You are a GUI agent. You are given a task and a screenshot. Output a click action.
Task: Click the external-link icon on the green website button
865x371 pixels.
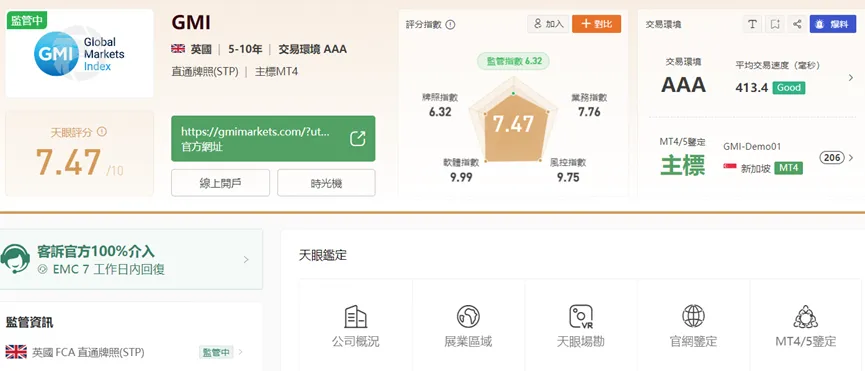click(x=357, y=138)
